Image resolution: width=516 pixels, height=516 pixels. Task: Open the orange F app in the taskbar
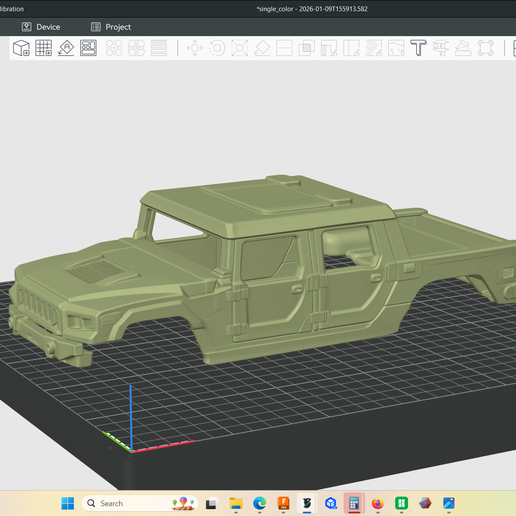click(283, 503)
